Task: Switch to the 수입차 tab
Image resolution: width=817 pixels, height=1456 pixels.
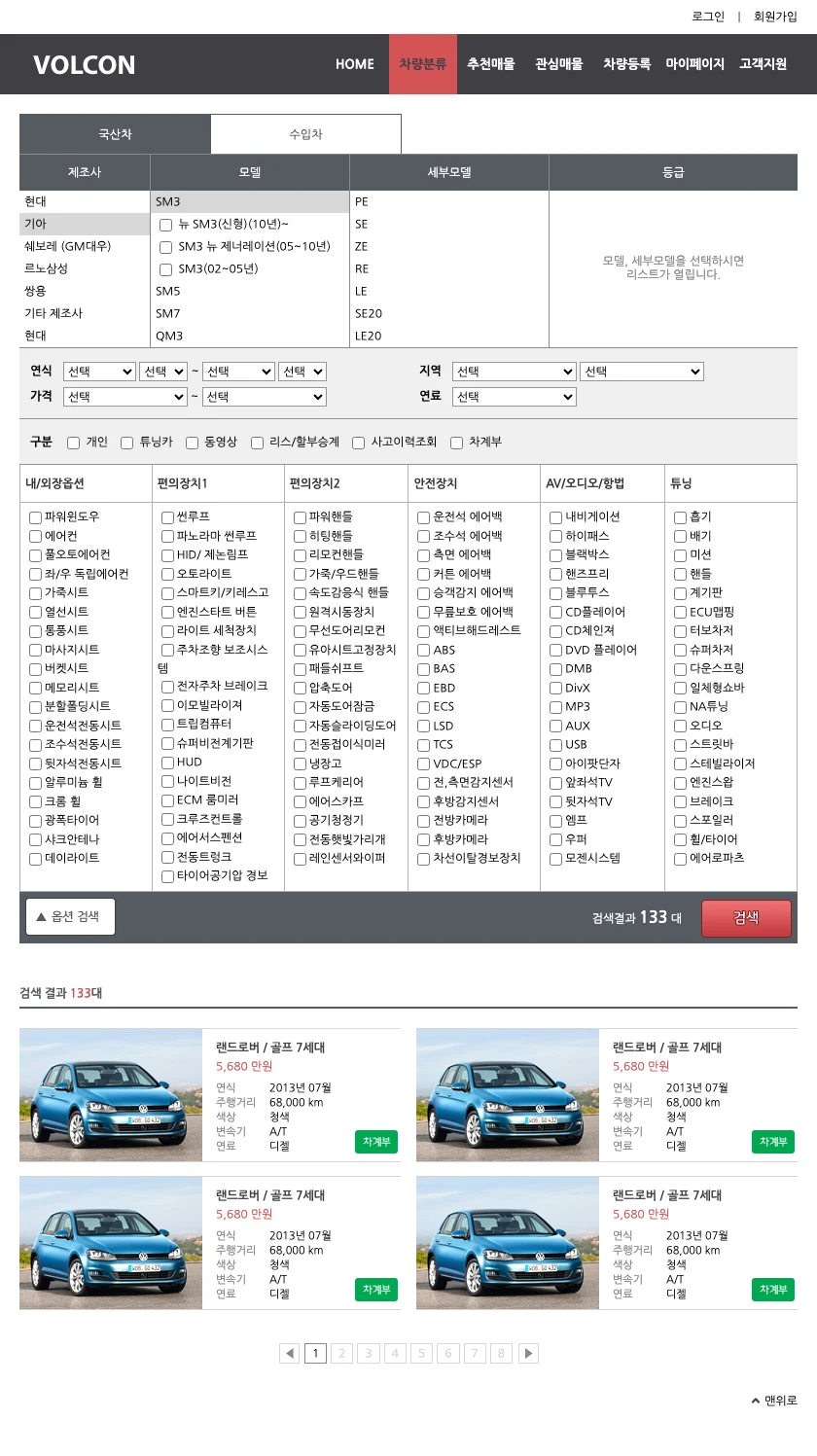Action: click(x=305, y=134)
